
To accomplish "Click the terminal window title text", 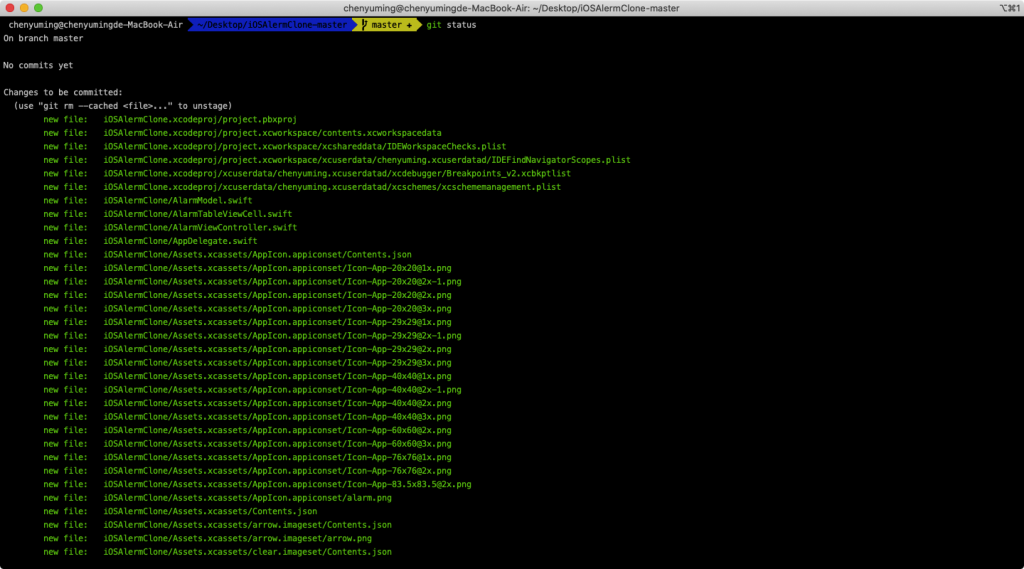I will [511, 8].
